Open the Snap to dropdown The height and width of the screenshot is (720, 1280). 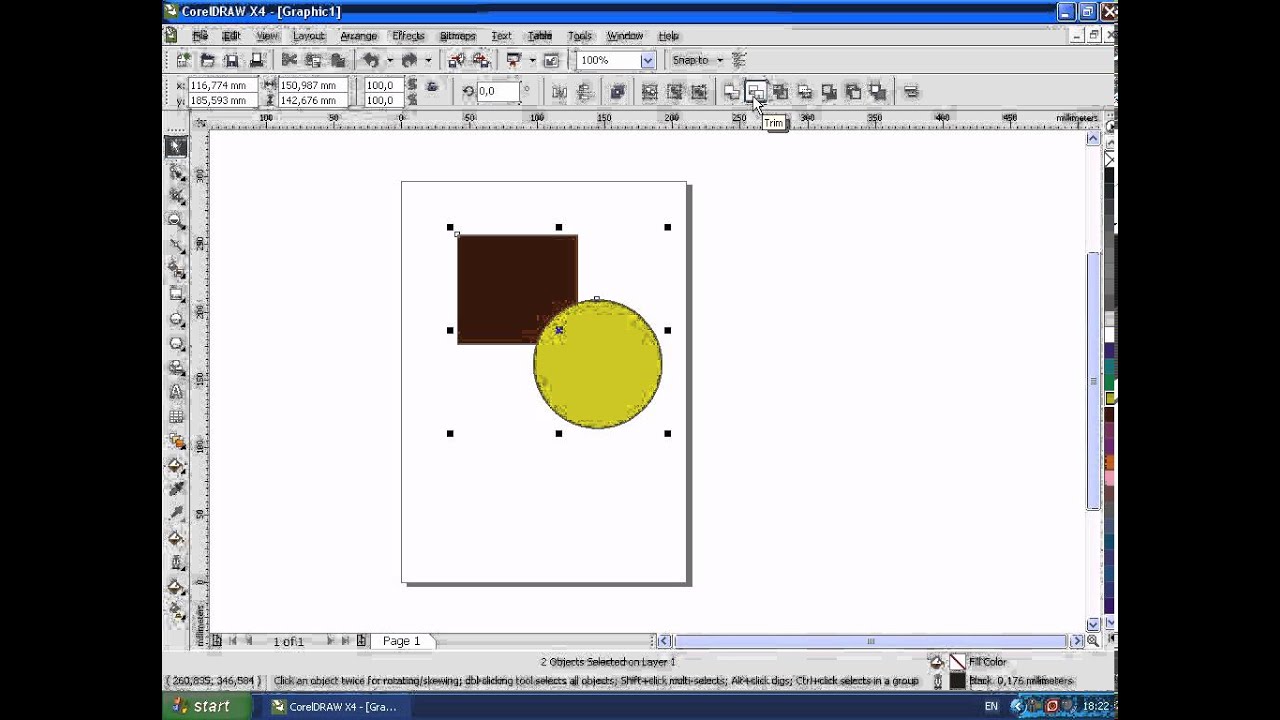696,60
